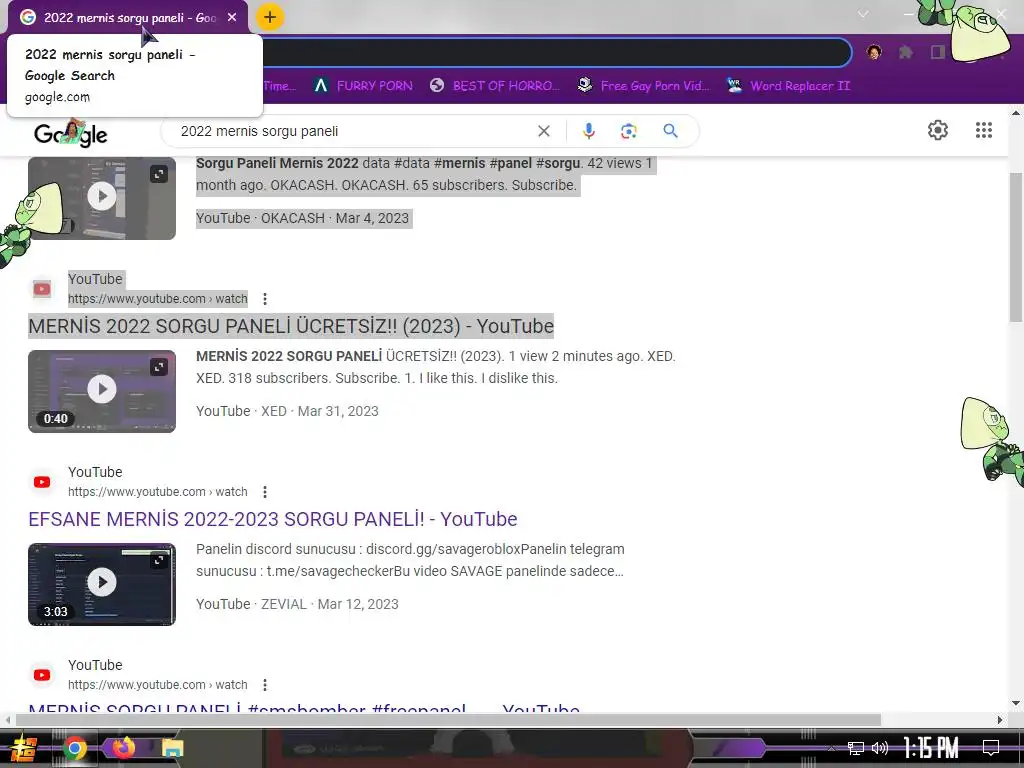Click the YouTube favicon of the bottom result
Image resolution: width=1024 pixels, height=768 pixels.
(x=42, y=675)
